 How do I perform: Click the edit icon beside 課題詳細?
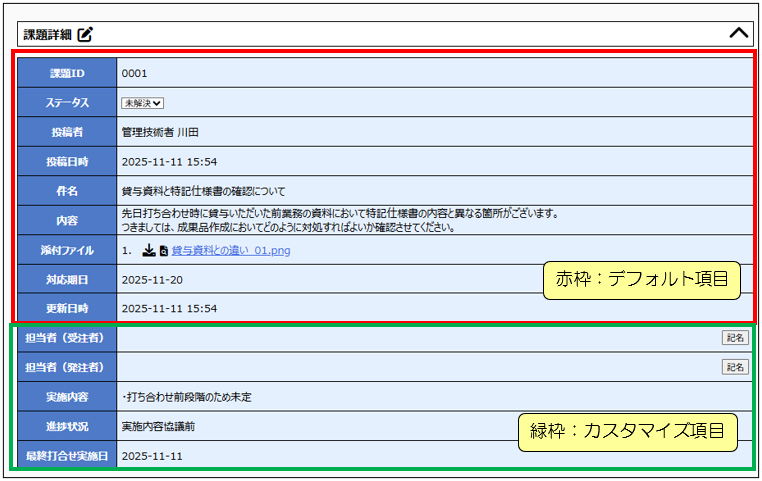pyautogui.click(x=85, y=34)
